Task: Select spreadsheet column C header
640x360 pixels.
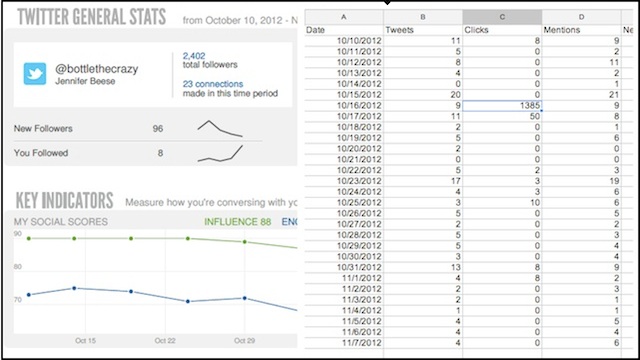Action: click(502, 17)
